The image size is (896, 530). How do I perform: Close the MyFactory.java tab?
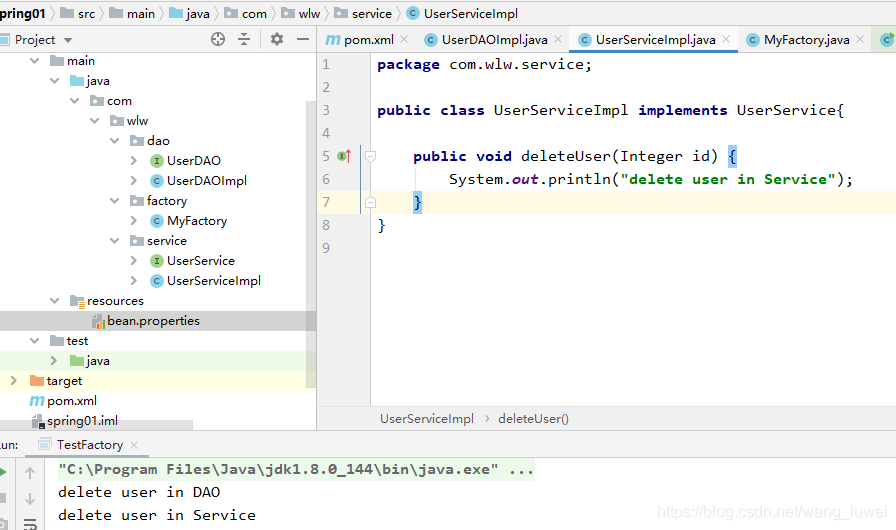coord(860,39)
